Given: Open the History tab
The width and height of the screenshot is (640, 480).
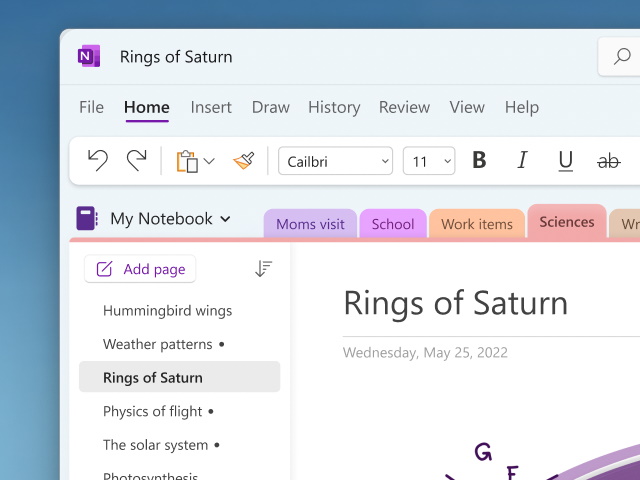Looking at the screenshot, I should click(334, 107).
